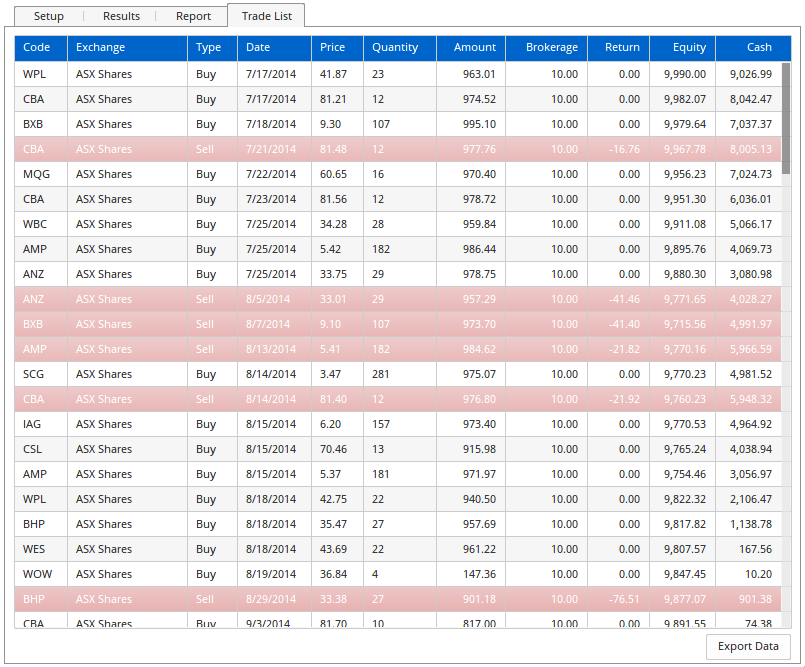Click the amount value 963.01

480,74
